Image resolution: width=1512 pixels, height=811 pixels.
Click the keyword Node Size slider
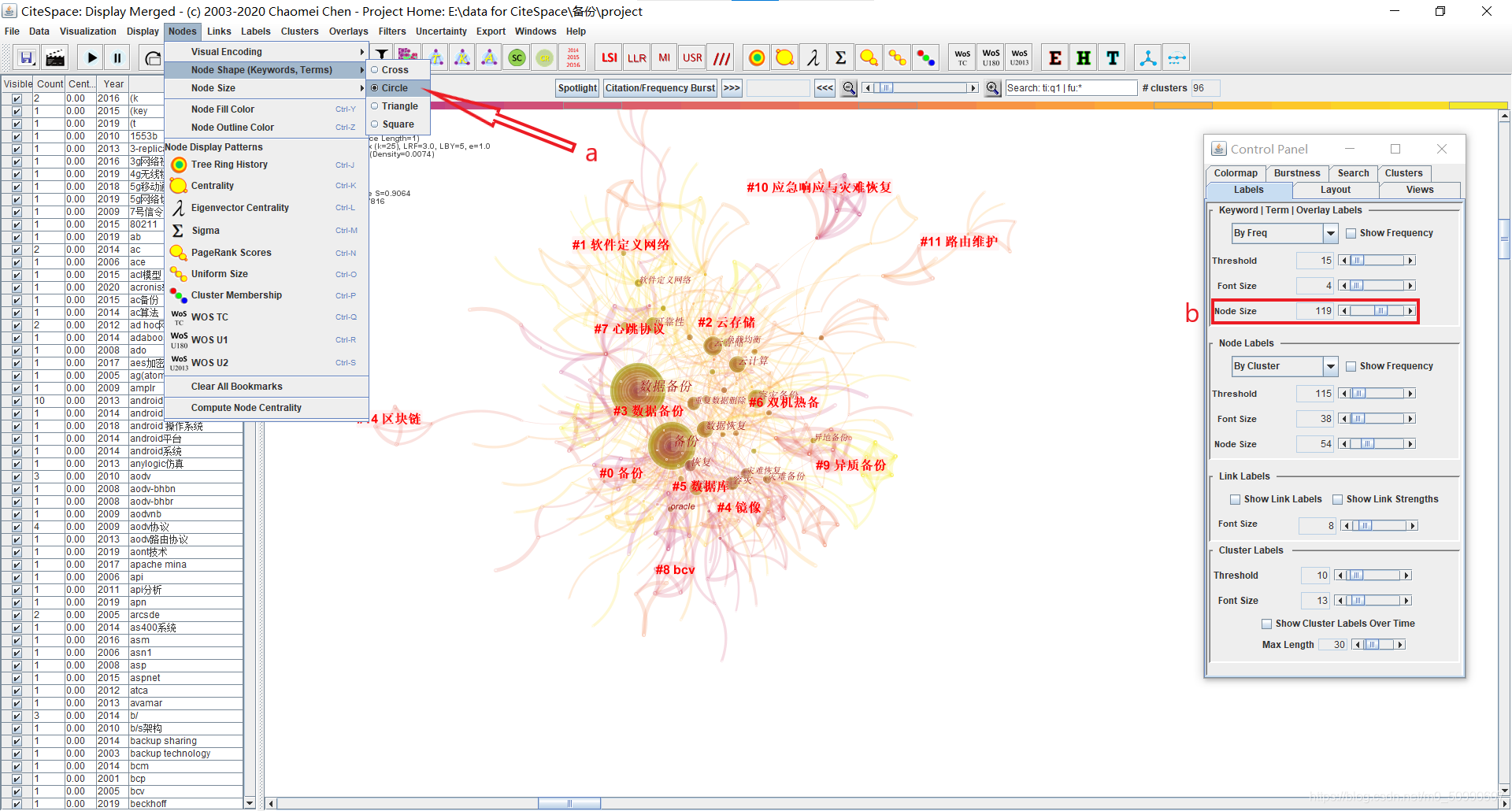(x=1377, y=311)
